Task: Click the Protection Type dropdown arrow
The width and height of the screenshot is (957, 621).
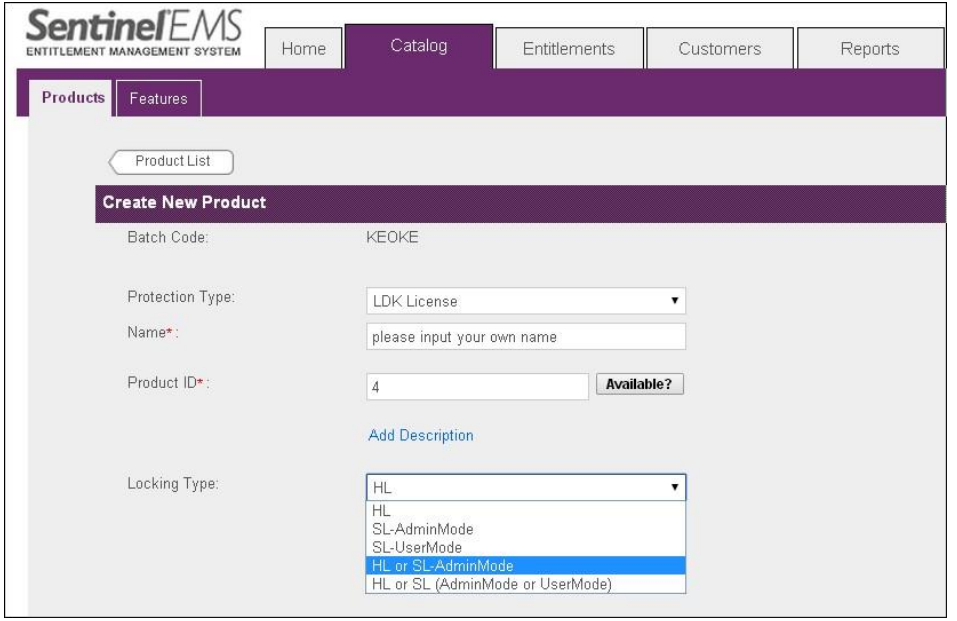Action: [674, 301]
